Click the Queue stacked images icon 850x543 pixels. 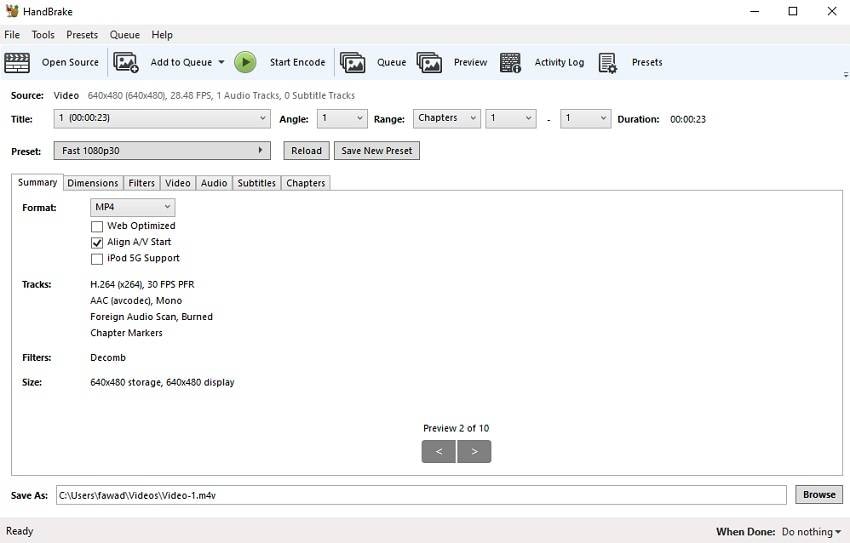[352, 62]
